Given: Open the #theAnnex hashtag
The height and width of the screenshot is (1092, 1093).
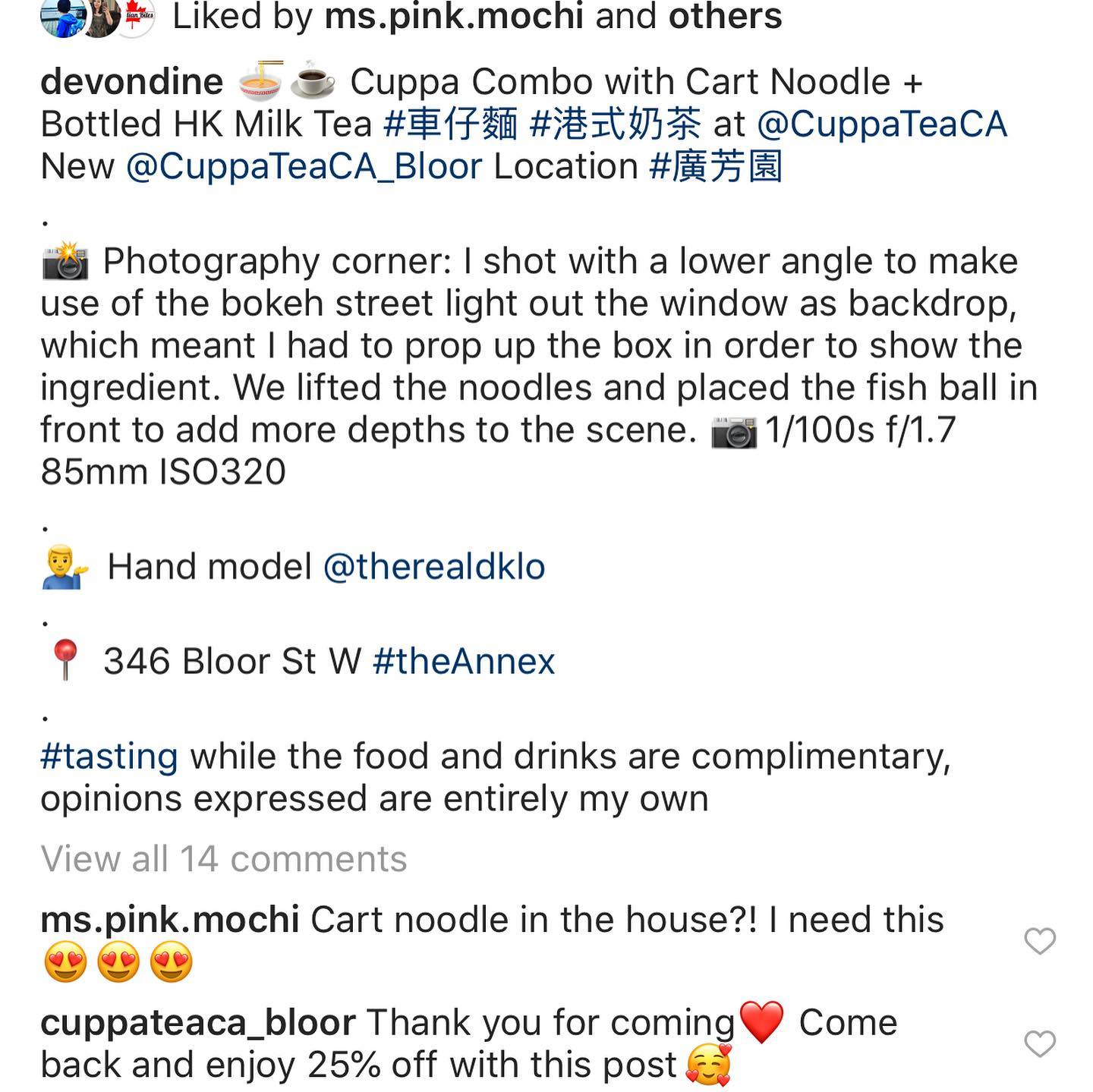Looking at the screenshot, I should (464, 661).
